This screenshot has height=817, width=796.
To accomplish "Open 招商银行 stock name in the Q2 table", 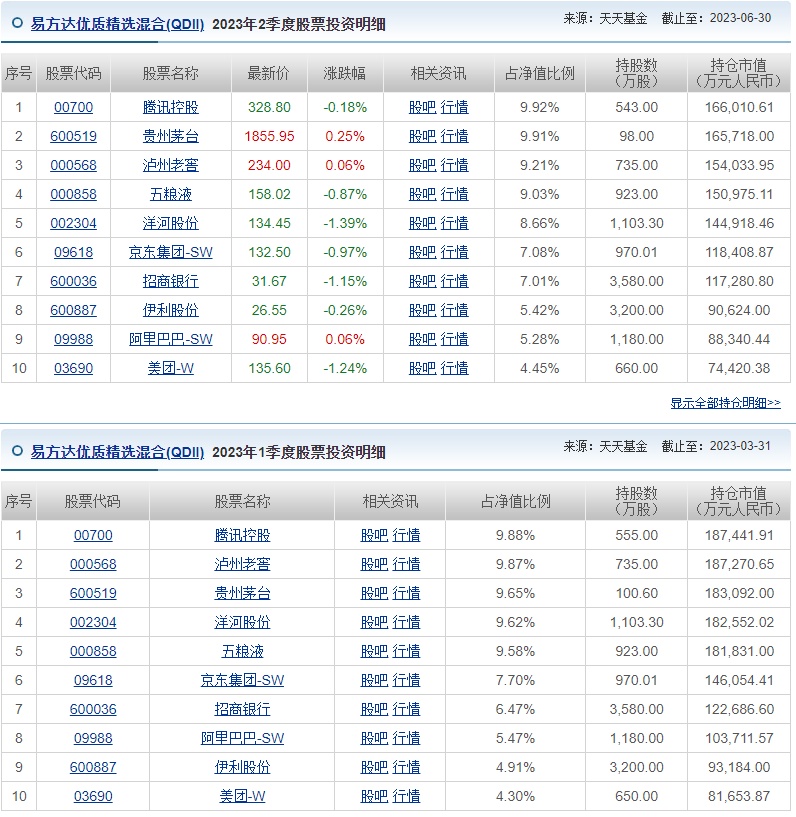I will pyautogui.click(x=171, y=281).
